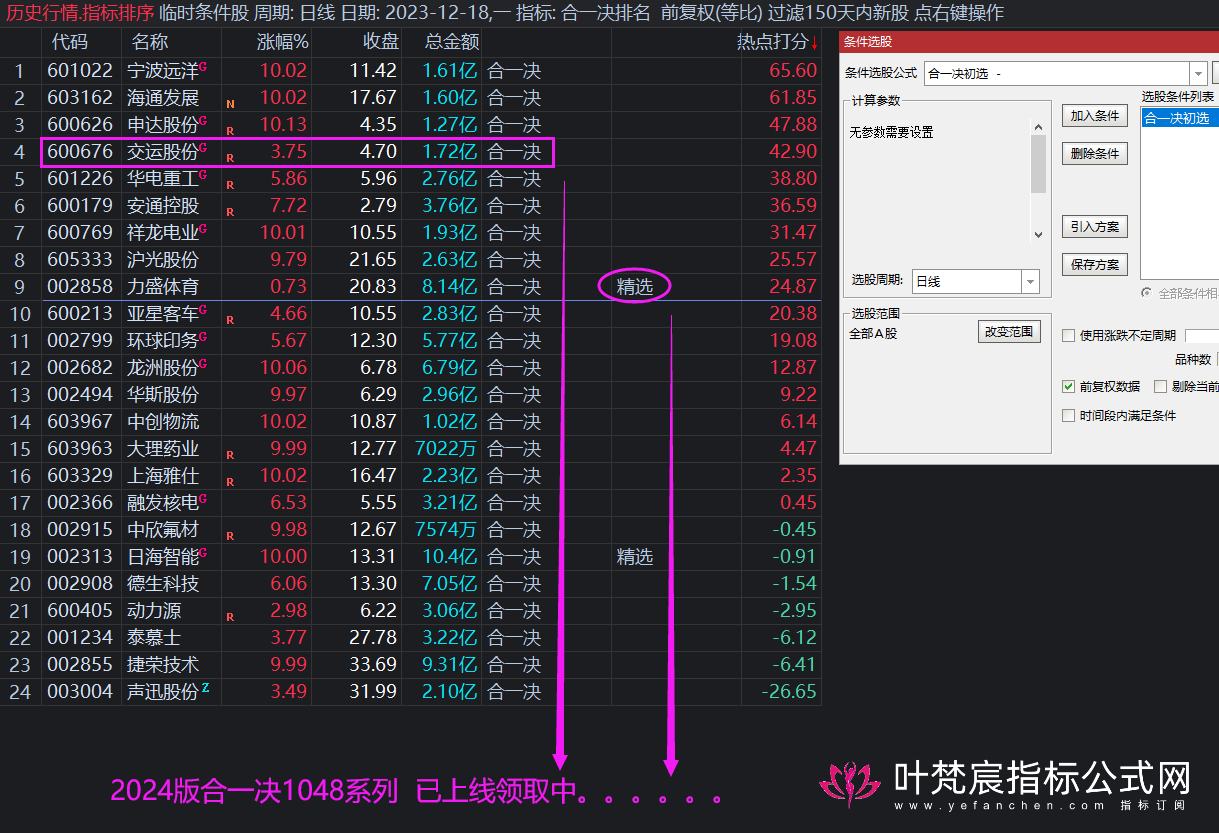Click the Z marker beside 声迅股份
The height and width of the screenshot is (833, 1219).
pyautogui.click(x=205, y=687)
